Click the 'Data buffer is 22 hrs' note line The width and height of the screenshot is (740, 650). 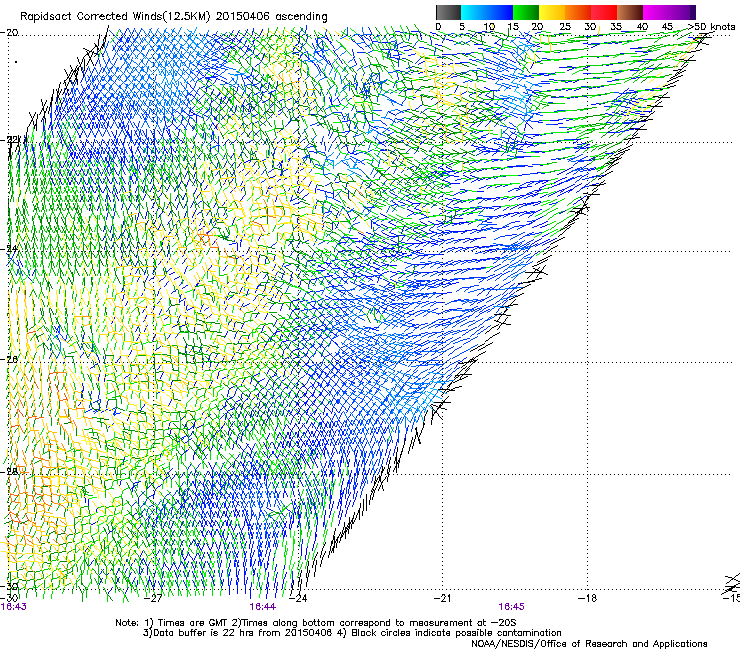pyautogui.click(x=352, y=633)
